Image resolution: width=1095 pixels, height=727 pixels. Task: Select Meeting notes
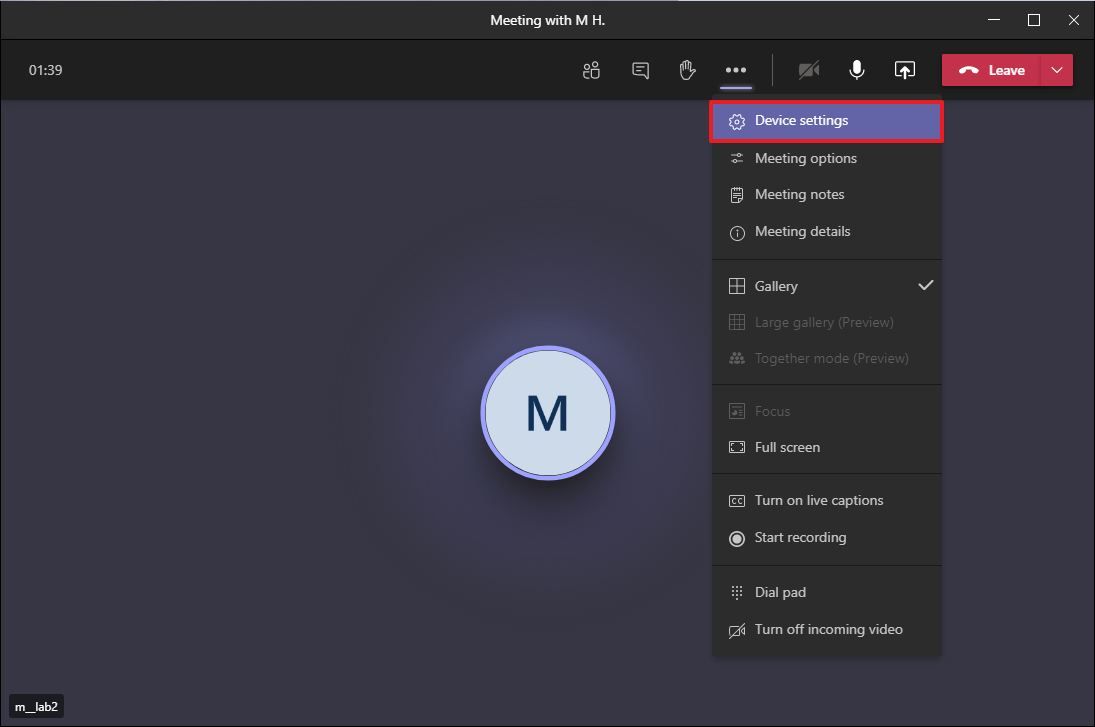point(798,194)
